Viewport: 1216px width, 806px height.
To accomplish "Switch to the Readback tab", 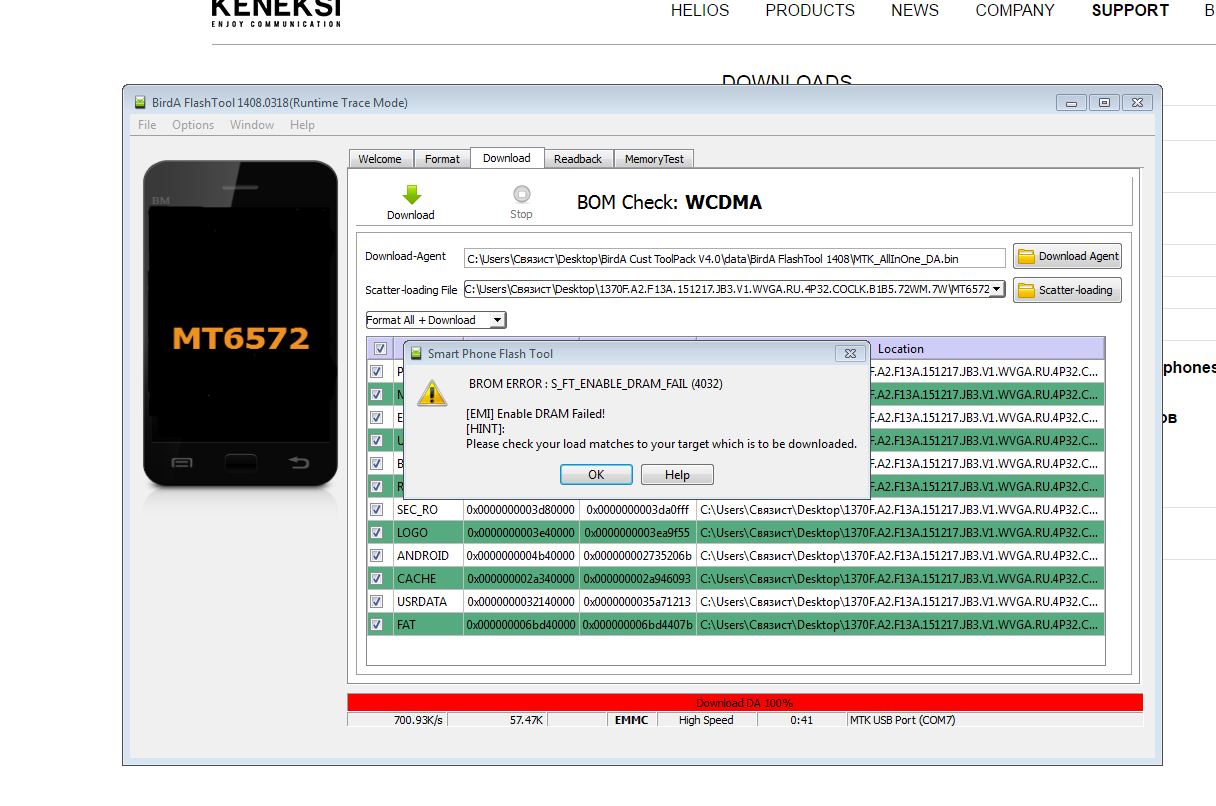I will click(577, 159).
